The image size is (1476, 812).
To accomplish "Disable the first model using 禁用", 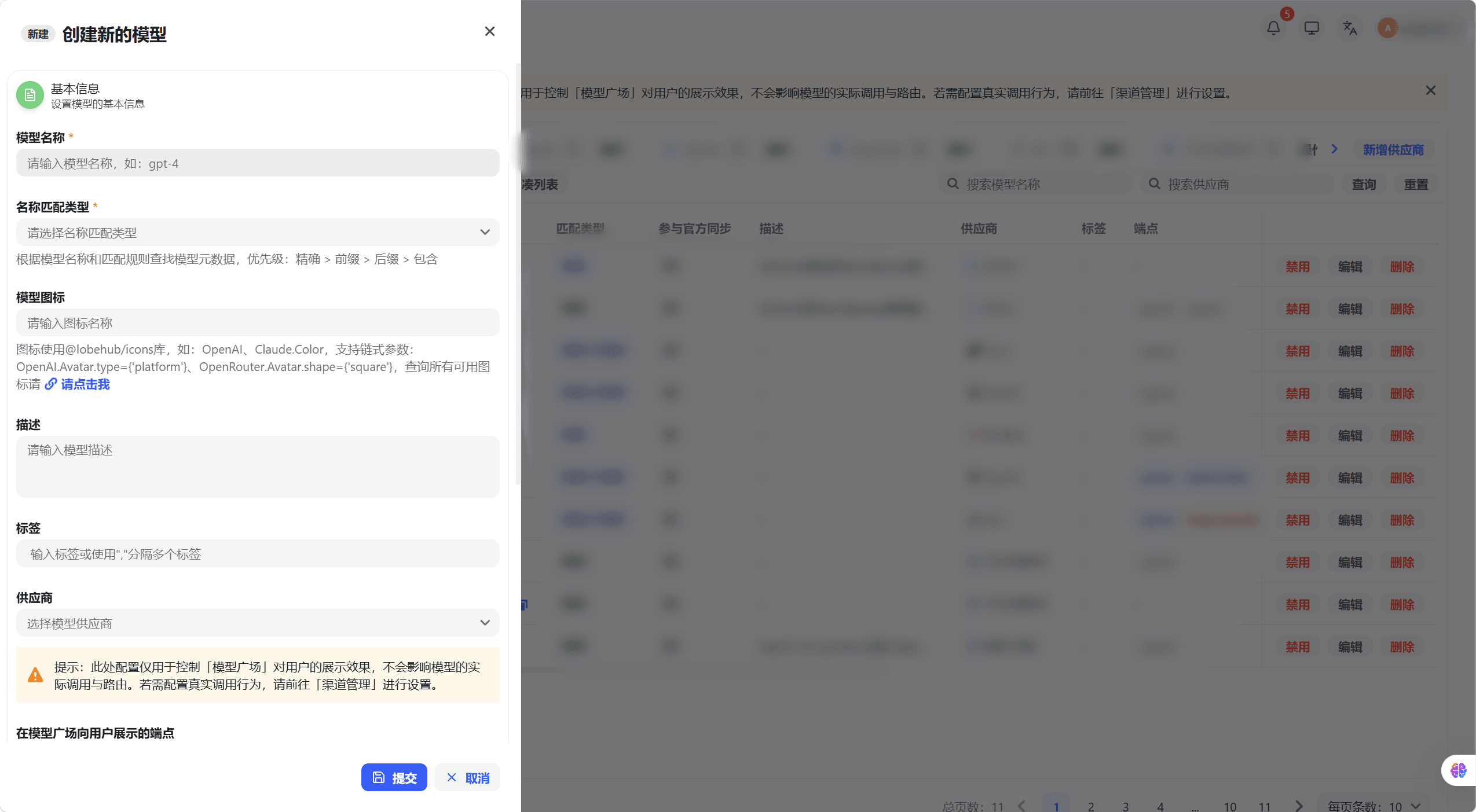I will point(1296,267).
